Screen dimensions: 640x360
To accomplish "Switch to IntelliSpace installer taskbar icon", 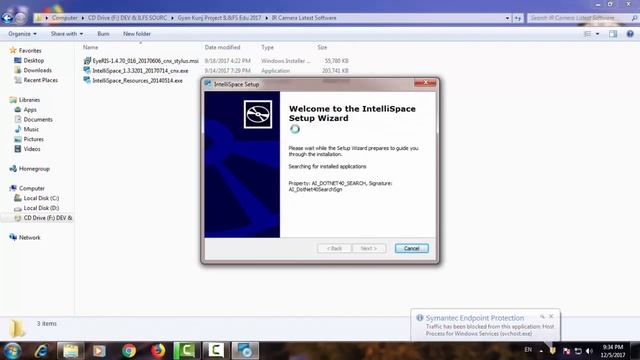I will [x=245, y=351].
